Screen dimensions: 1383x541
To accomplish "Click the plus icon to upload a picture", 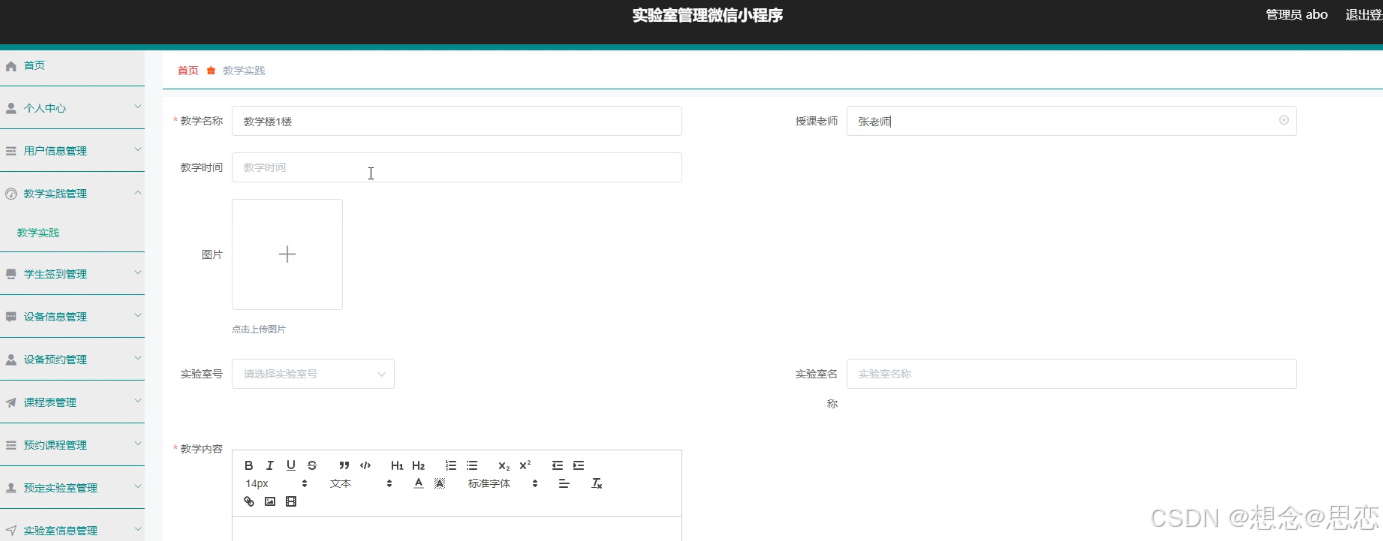I will coord(287,254).
